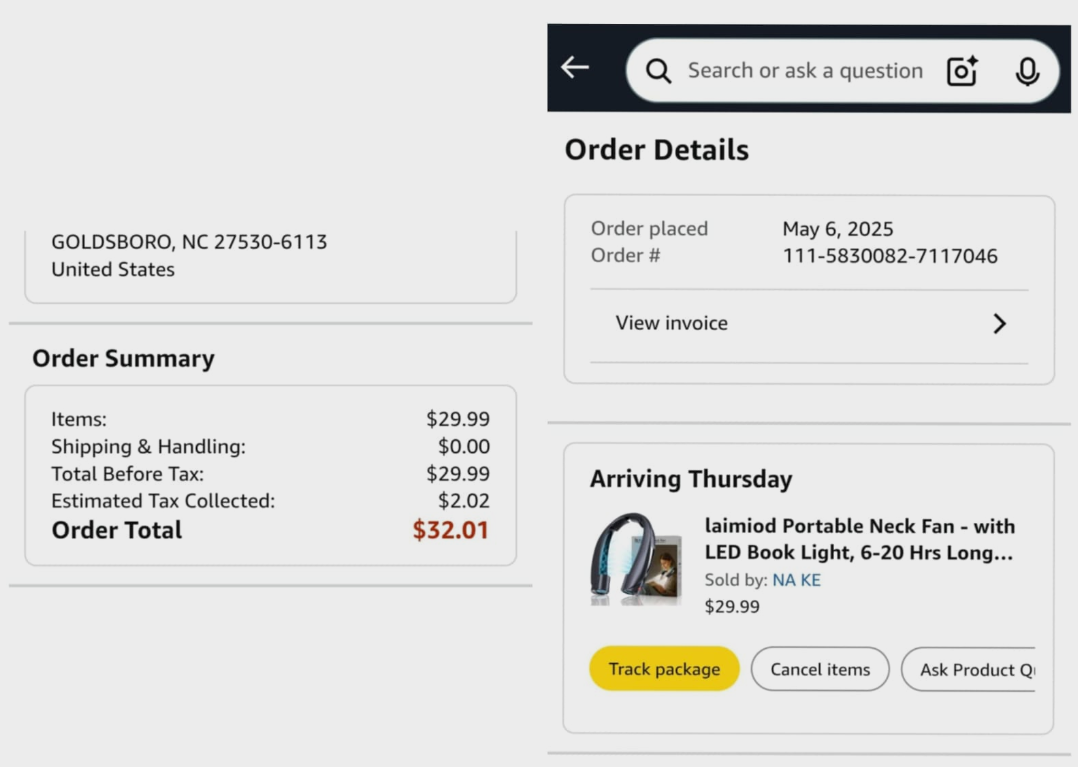The image size is (1078, 767).
Task: Open camera lens visual search
Action: tap(961, 71)
